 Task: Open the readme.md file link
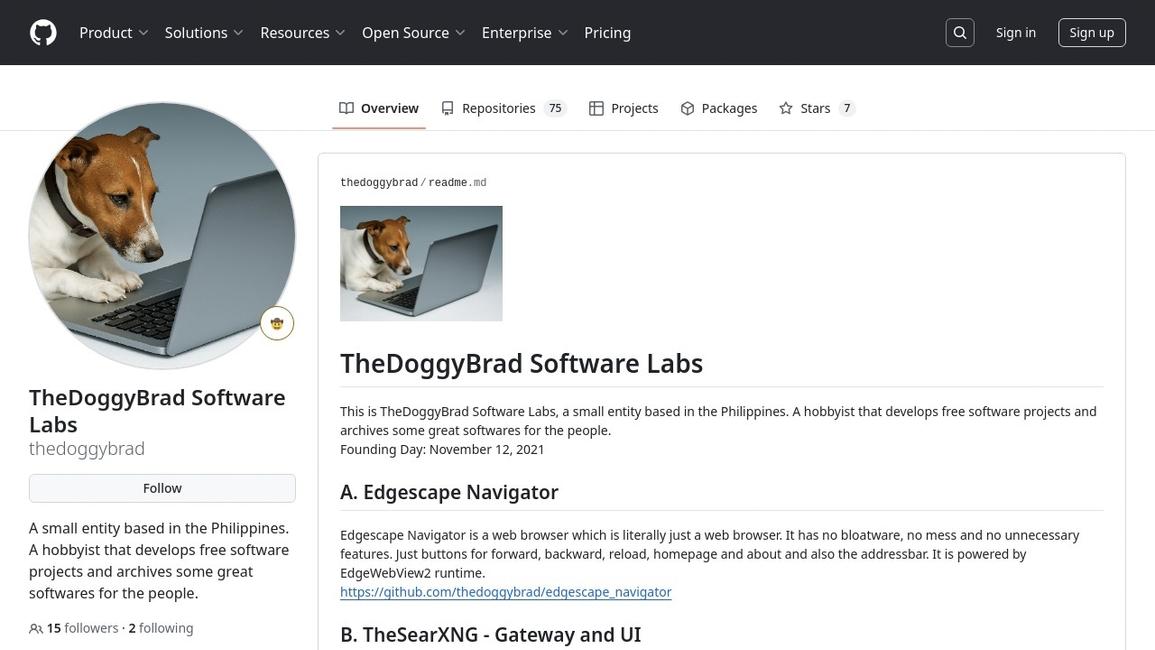(x=457, y=183)
